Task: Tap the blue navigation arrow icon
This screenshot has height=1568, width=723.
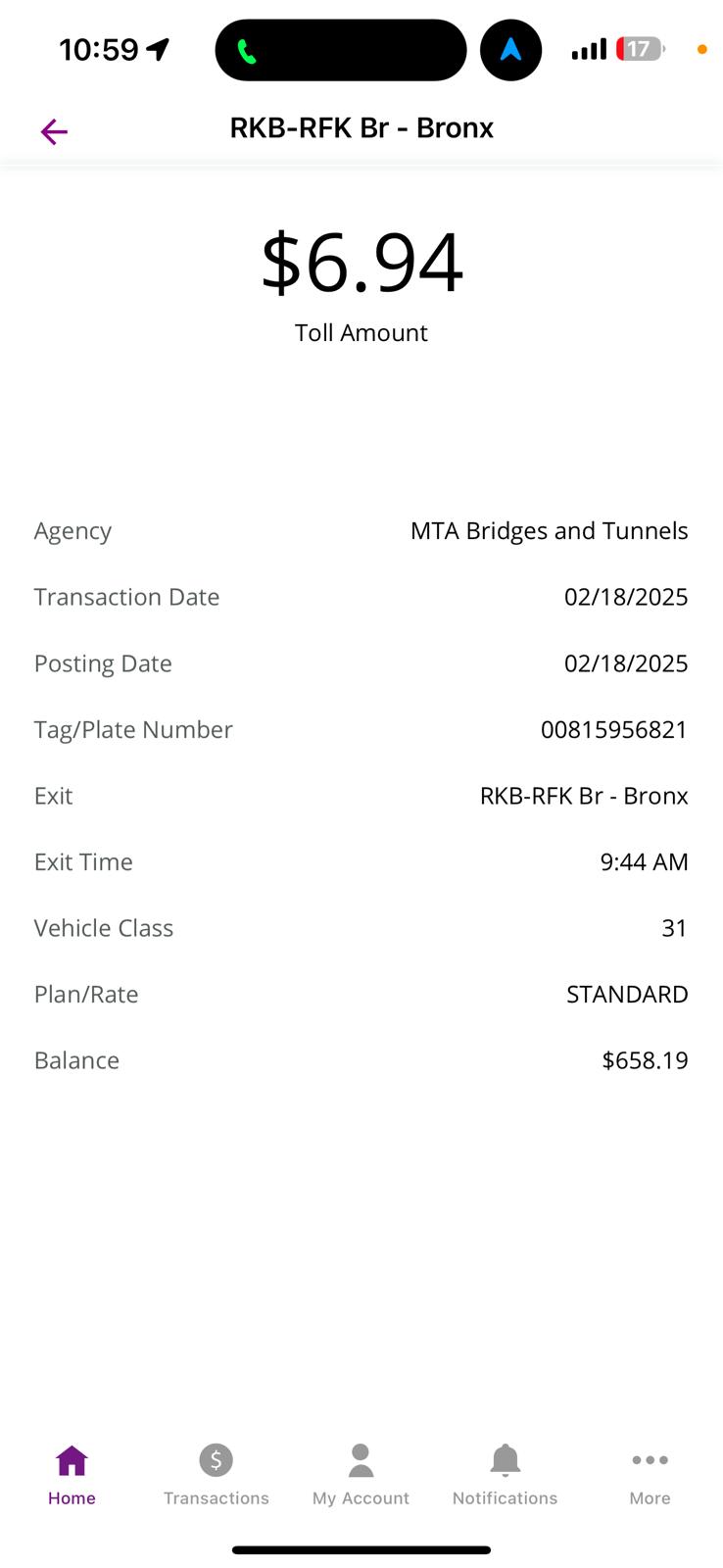Action: tap(510, 50)
